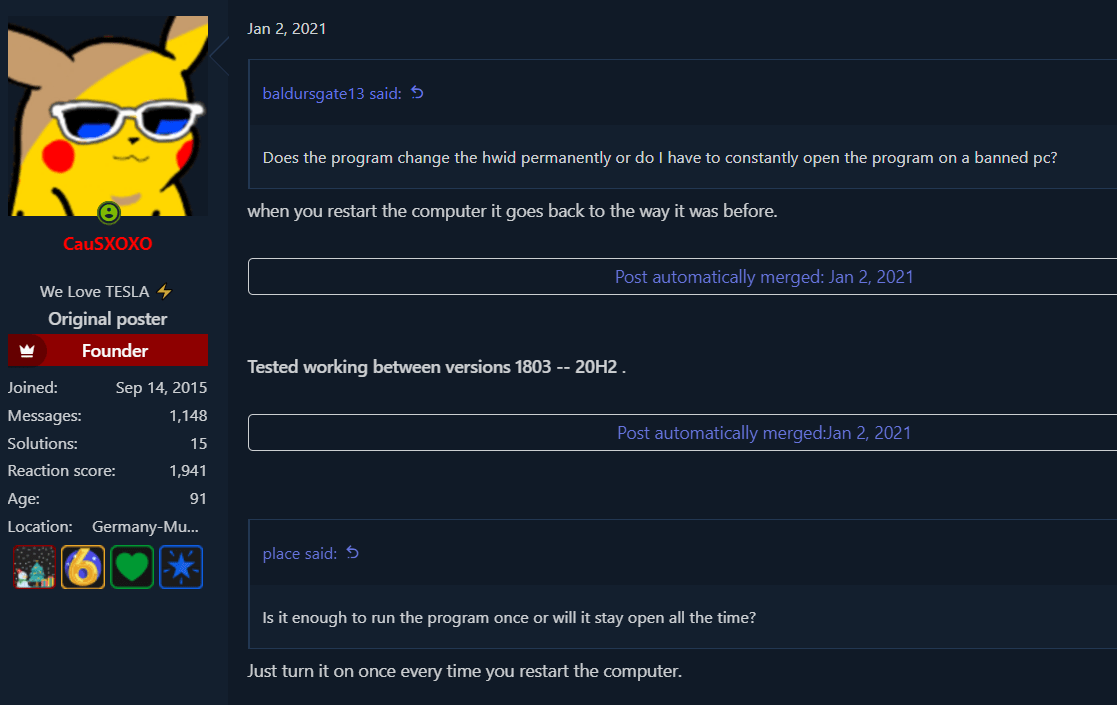Jump to place's original post via arrow

coord(353,553)
